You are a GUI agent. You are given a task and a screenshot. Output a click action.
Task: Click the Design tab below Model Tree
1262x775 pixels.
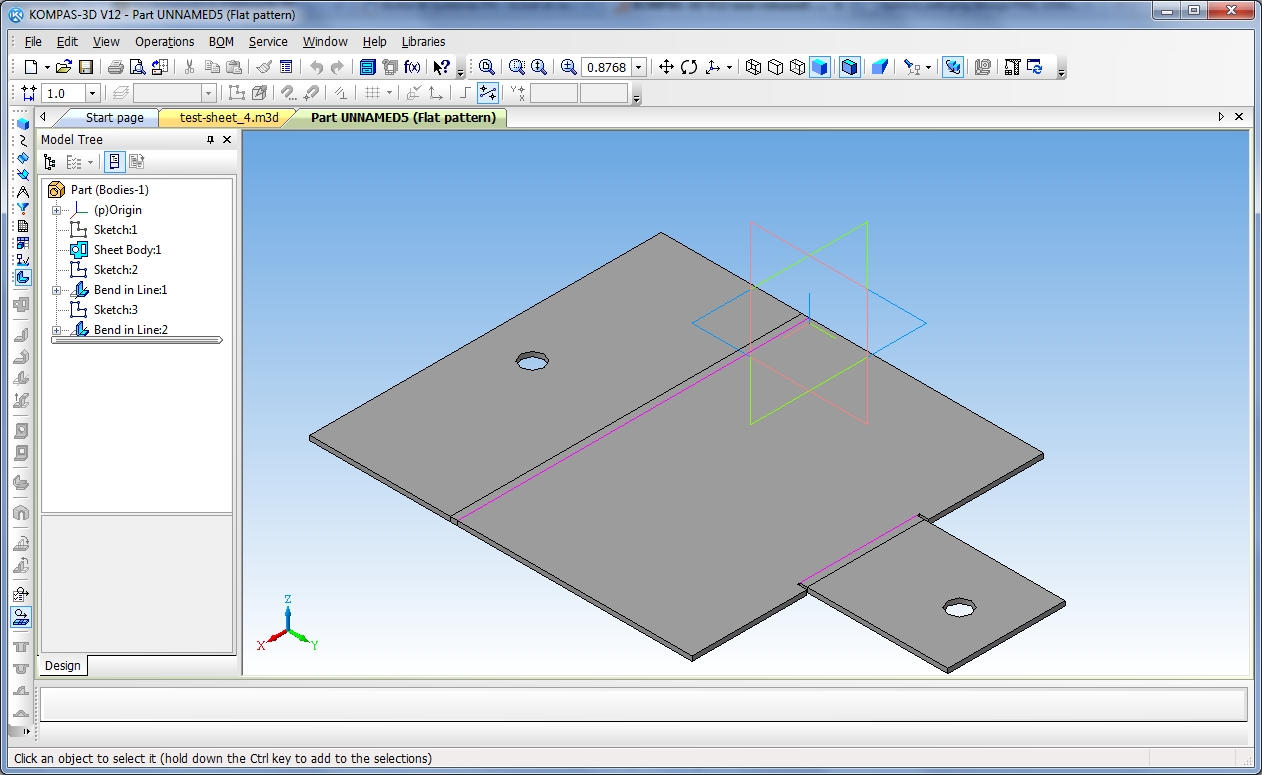[62, 665]
